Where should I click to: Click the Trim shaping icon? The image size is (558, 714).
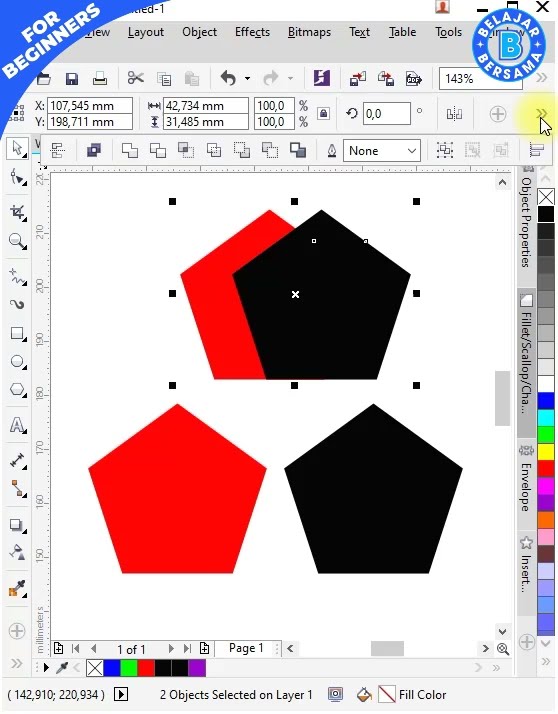coord(158,150)
